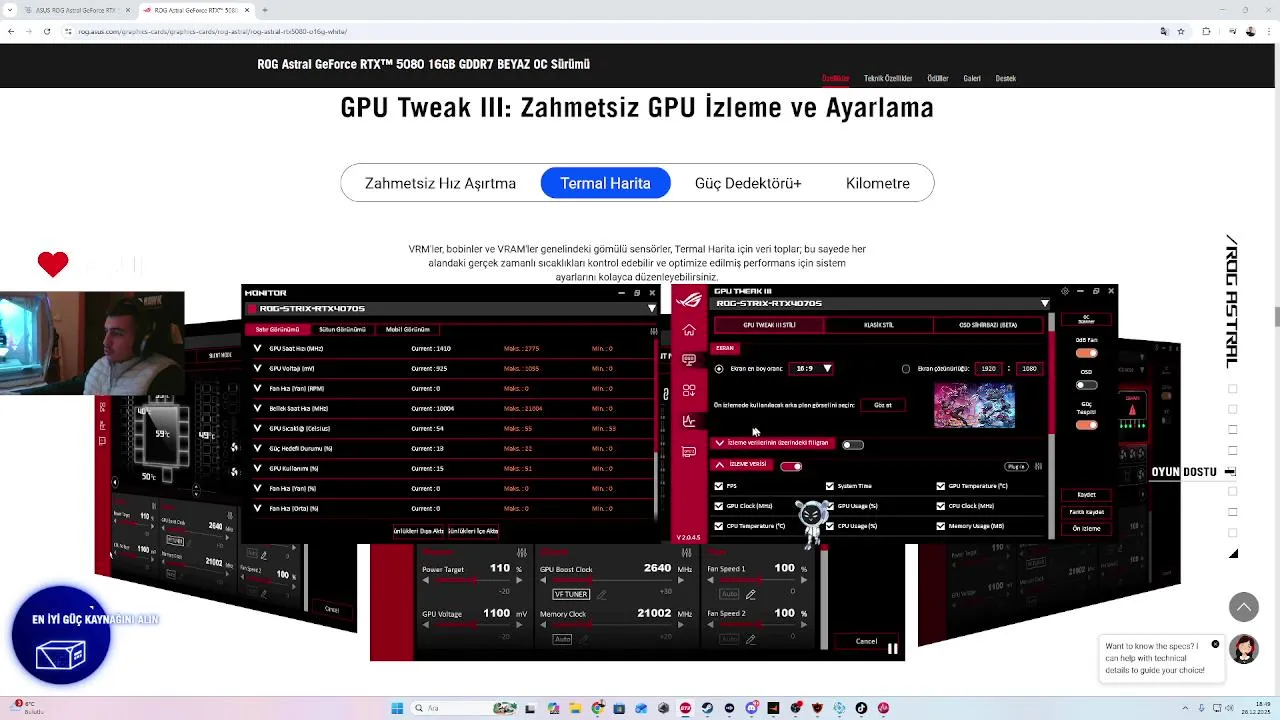1280x720 pixels.
Task: Open Steam from the taskbar
Action: (707, 708)
